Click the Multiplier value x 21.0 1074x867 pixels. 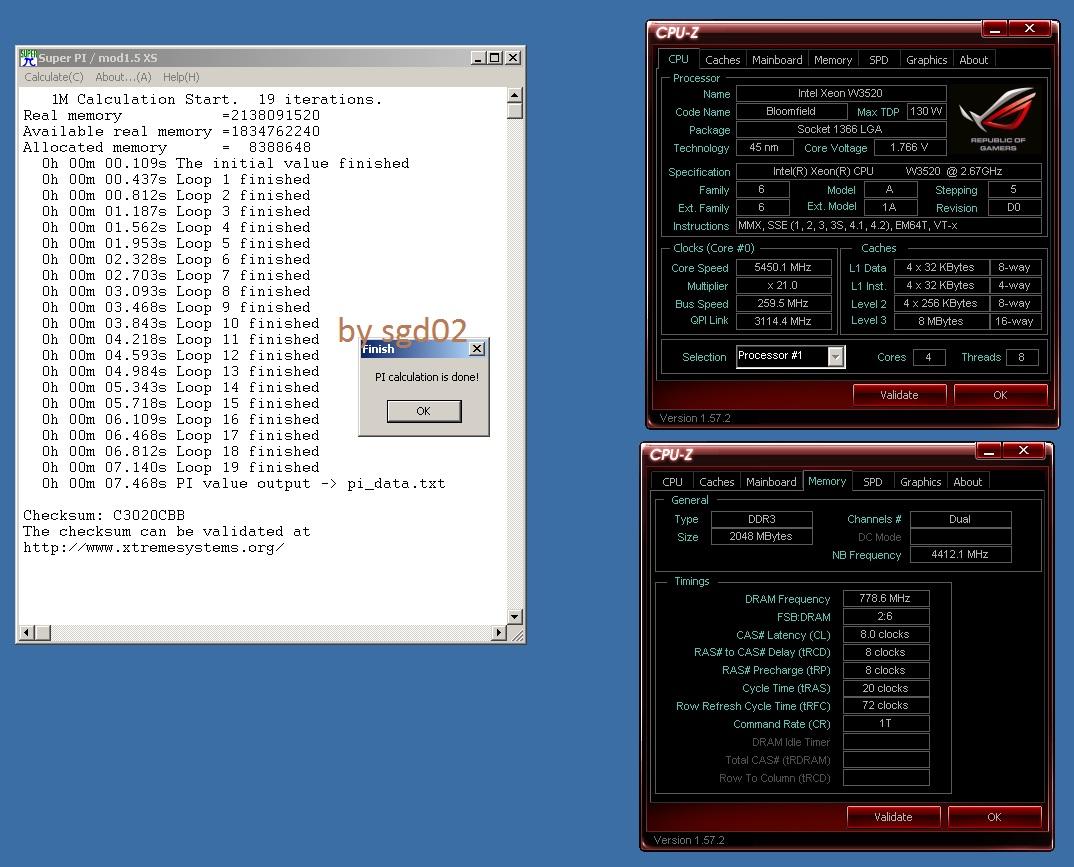pos(783,285)
